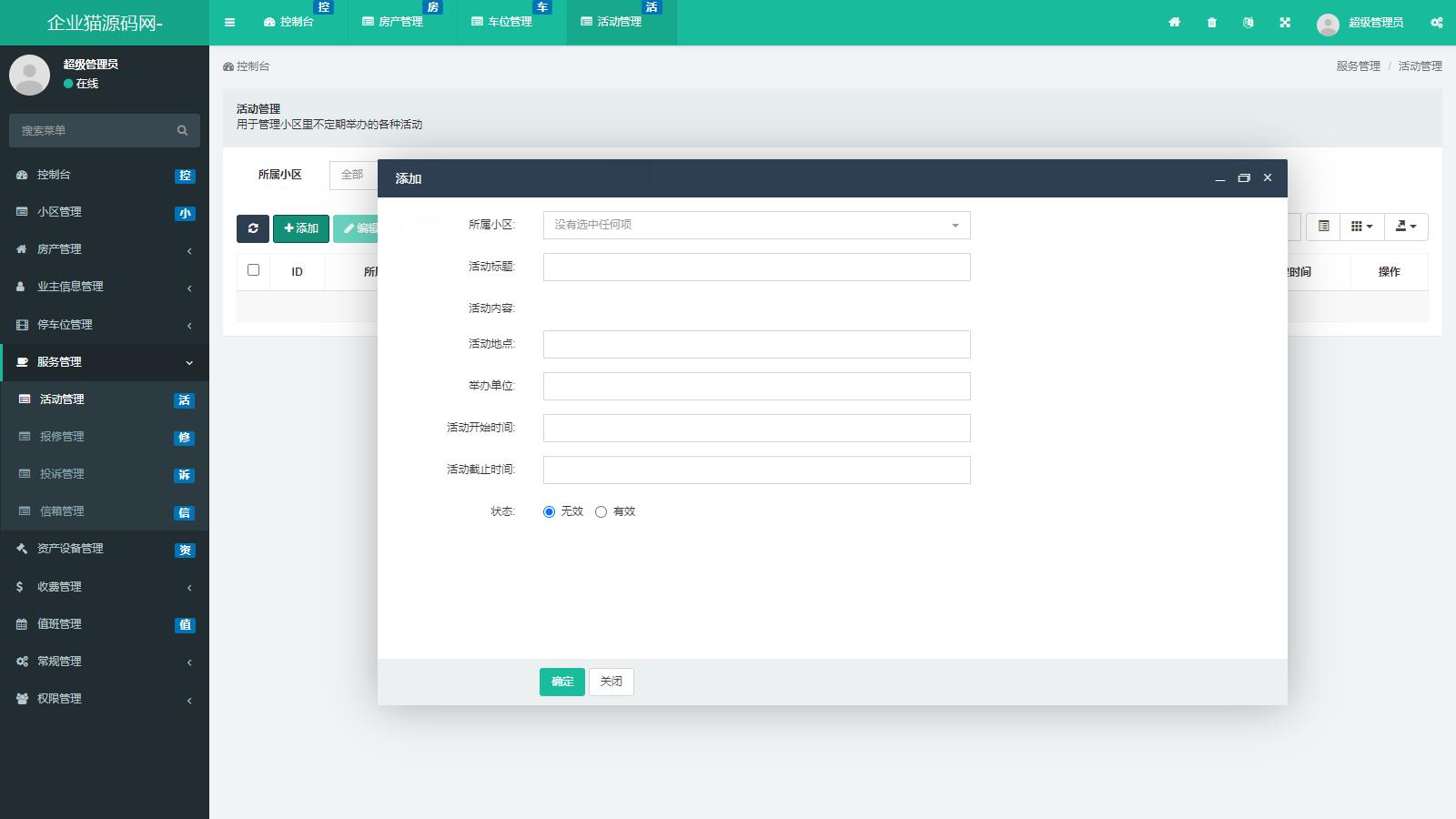This screenshot has height=819, width=1456.
Task: Expand 常规管理 in the sidebar
Action: [x=105, y=662]
